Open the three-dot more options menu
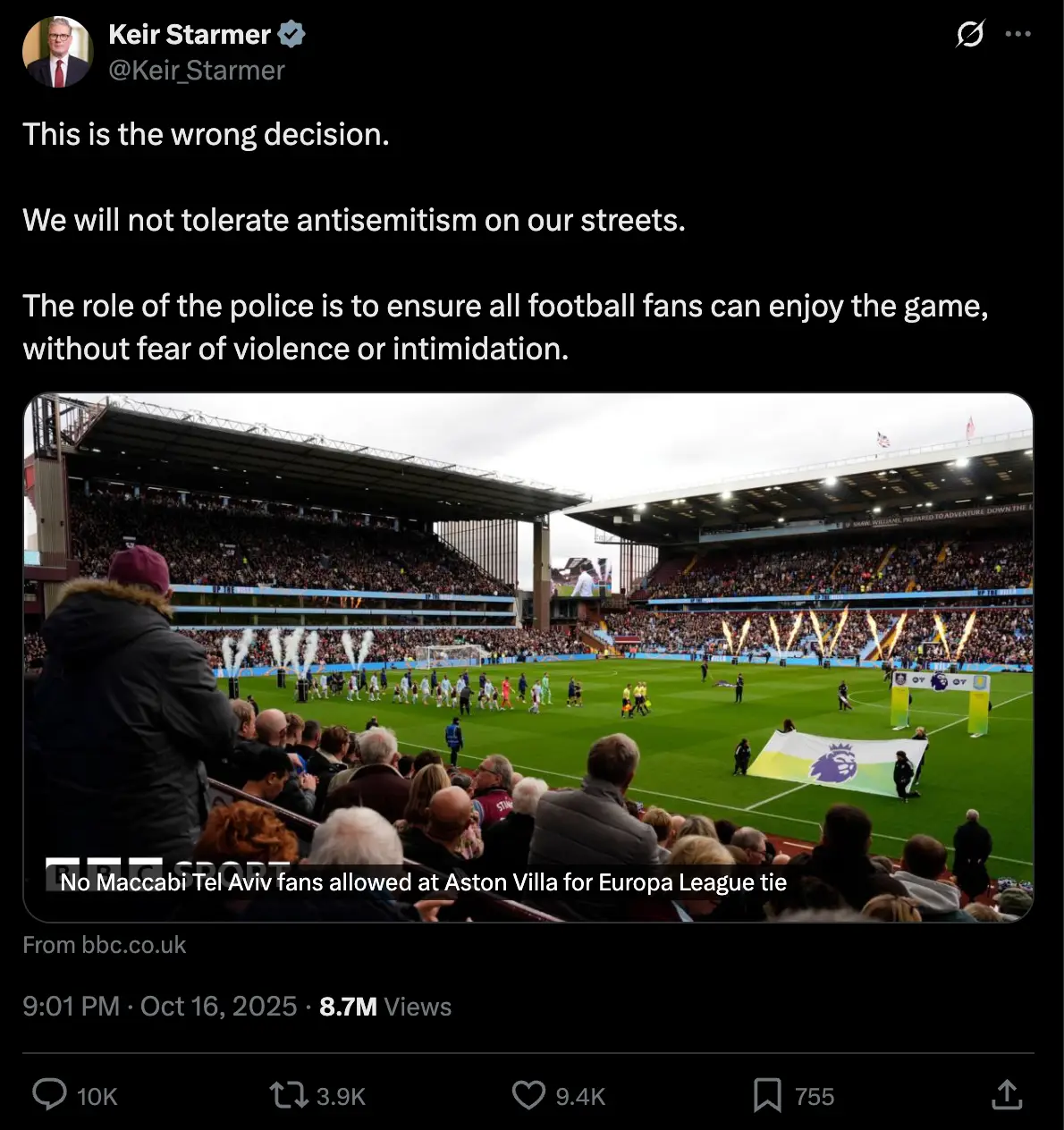This screenshot has height=1130, width=1064. tap(1018, 34)
